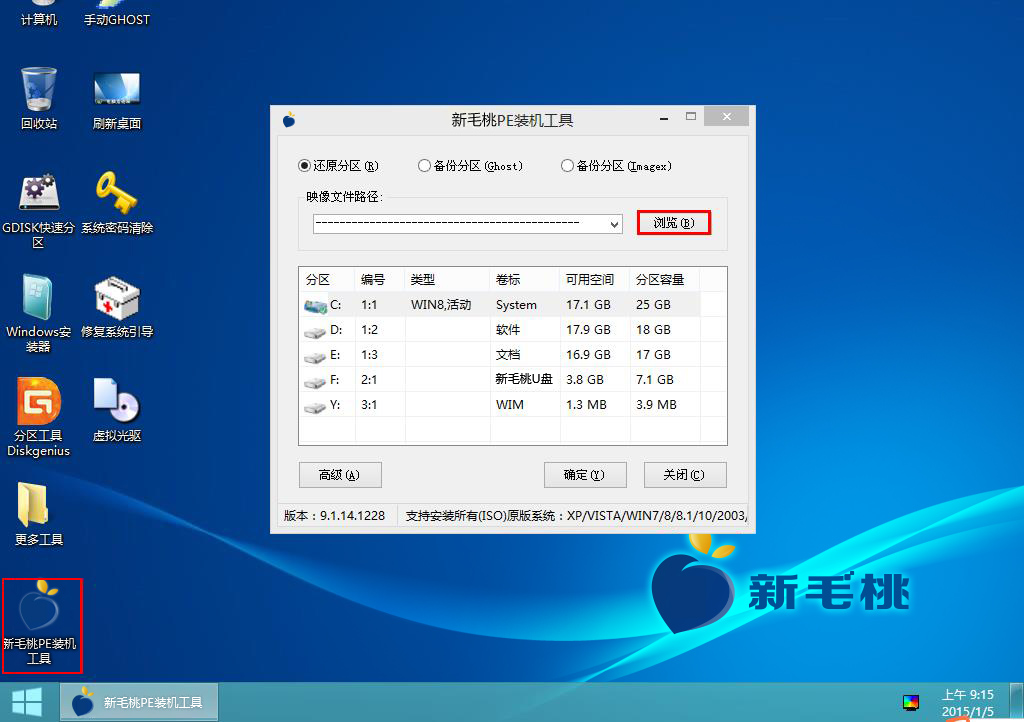Select the C: drive icon in partition list

[x=315, y=306]
